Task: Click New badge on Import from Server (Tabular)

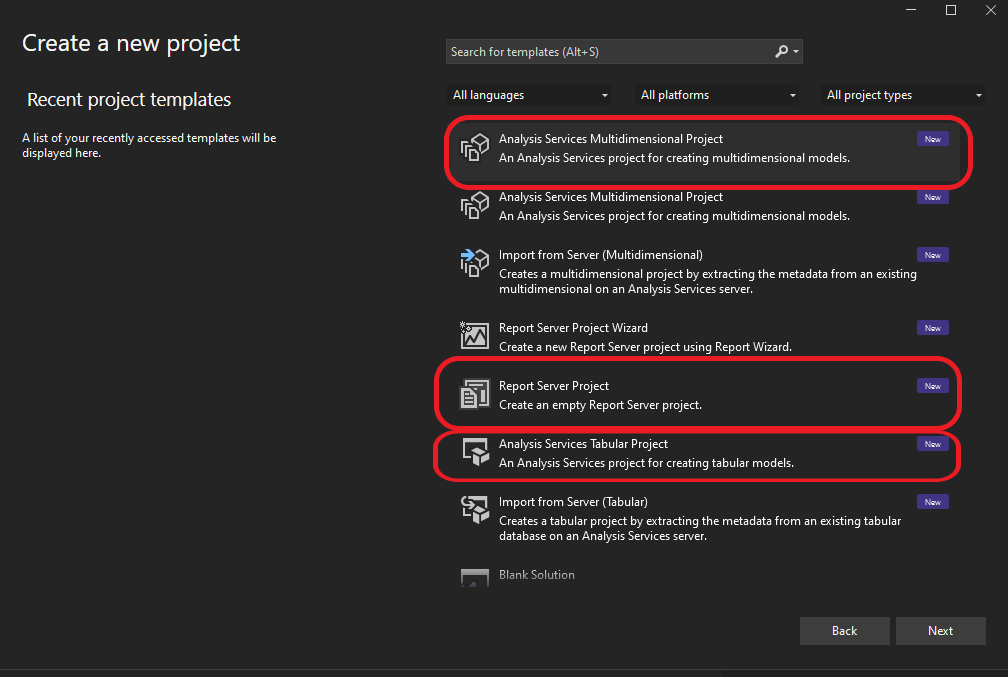Action: 932,502
